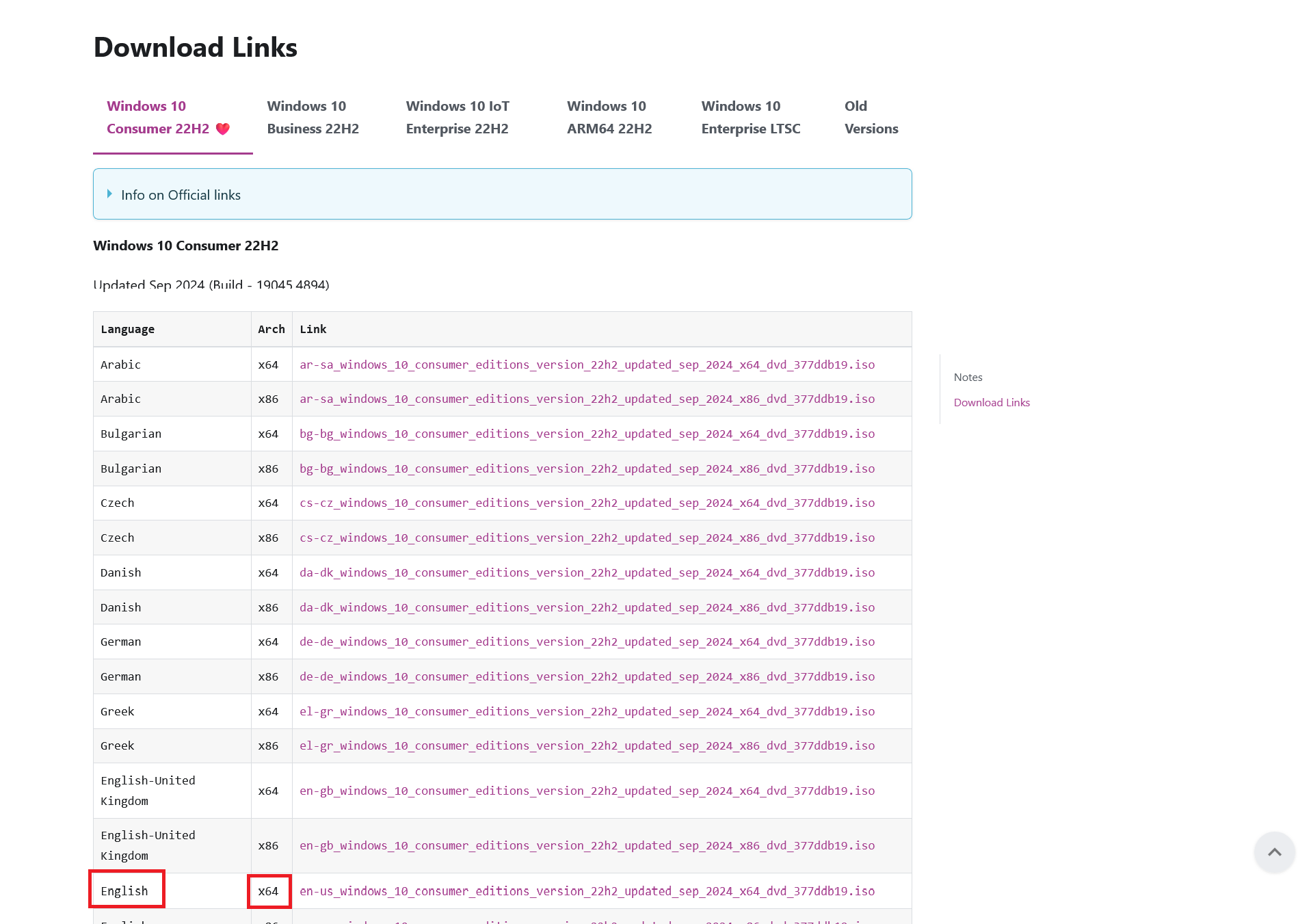Viewport: 1313px width, 924px height.
Task: Download the ar-sa x64 ISO link
Action: pyautogui.click(x=587, y=365)
